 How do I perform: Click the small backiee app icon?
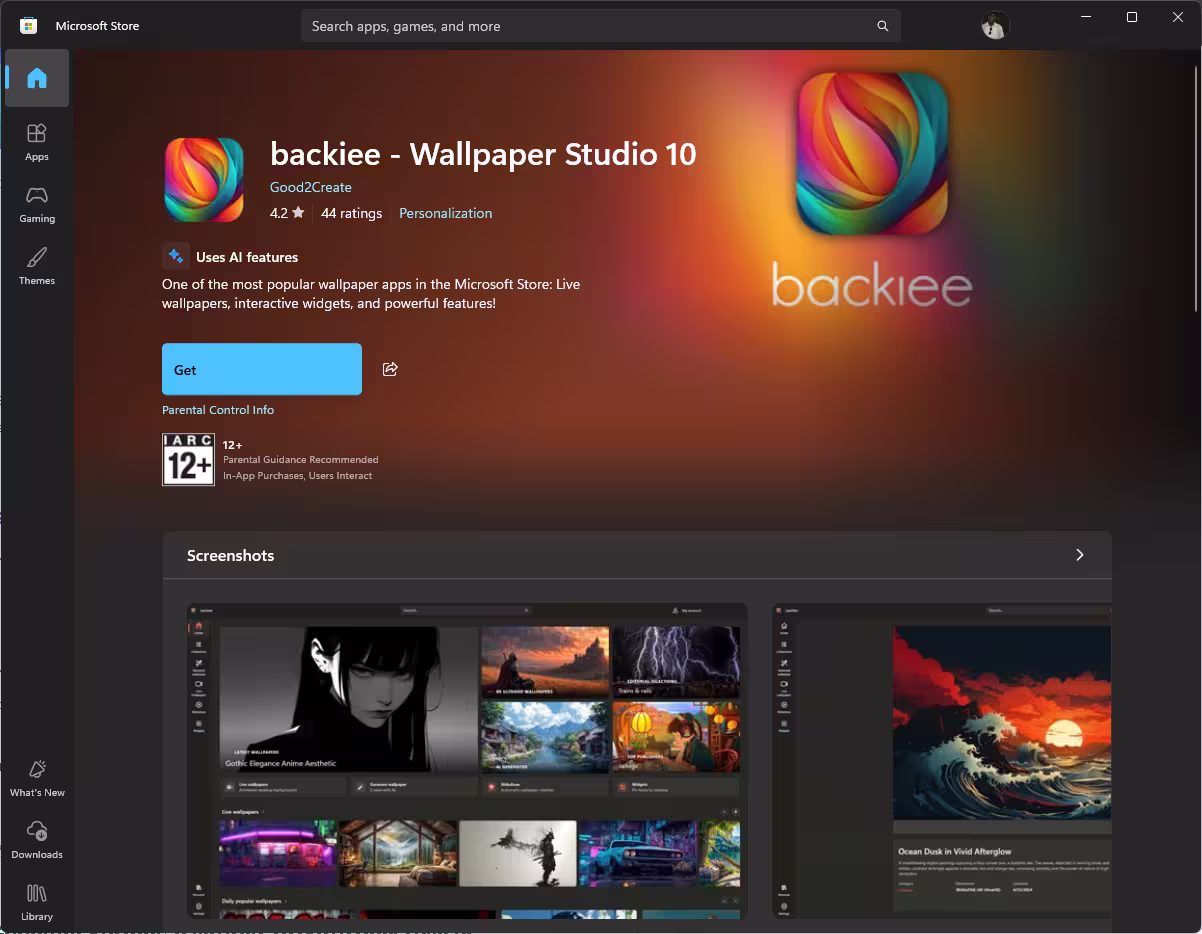pyautogui.click(x=204, y=179)
